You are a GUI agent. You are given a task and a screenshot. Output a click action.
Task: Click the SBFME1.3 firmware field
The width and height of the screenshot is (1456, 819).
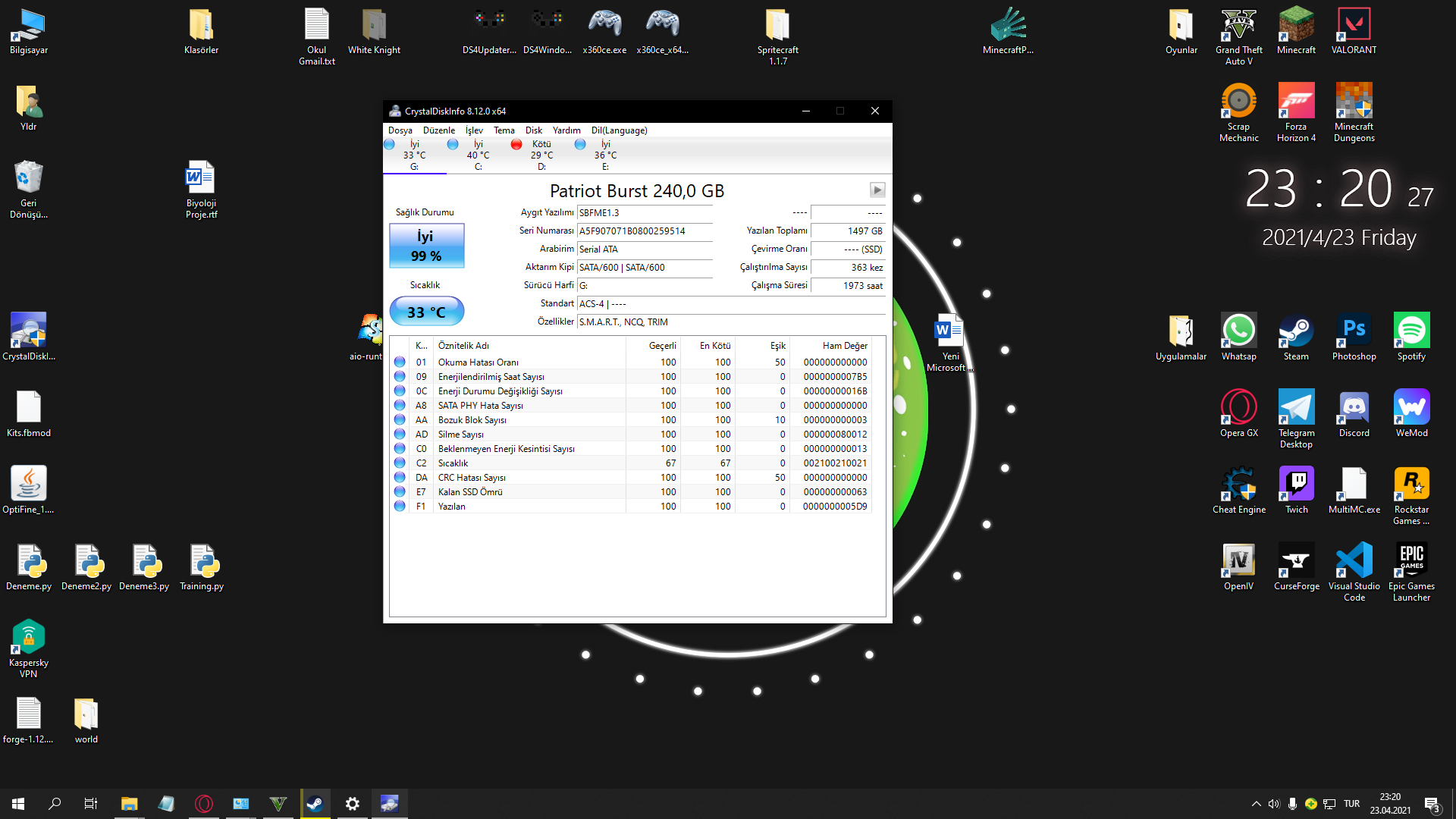645,213
